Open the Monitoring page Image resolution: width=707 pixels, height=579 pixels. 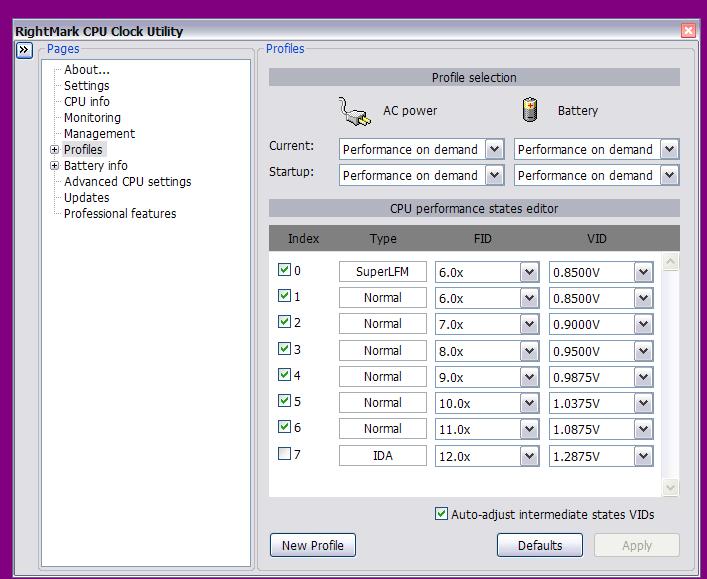coord(92,118)
